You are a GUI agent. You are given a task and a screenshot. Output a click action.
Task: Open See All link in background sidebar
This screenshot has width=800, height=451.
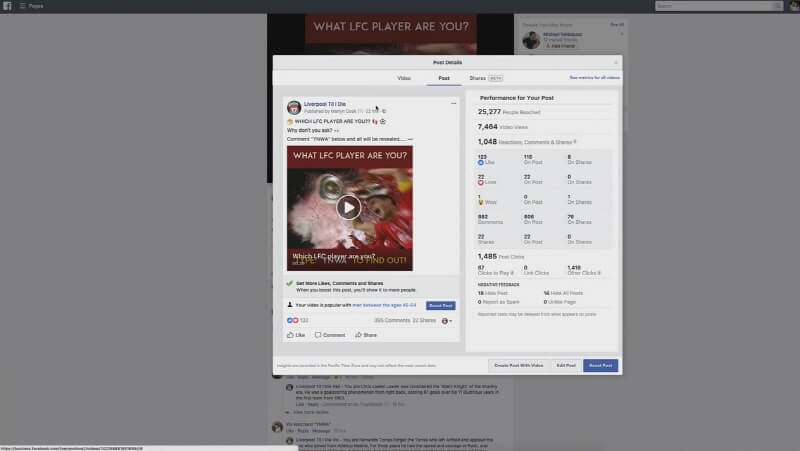617,24
